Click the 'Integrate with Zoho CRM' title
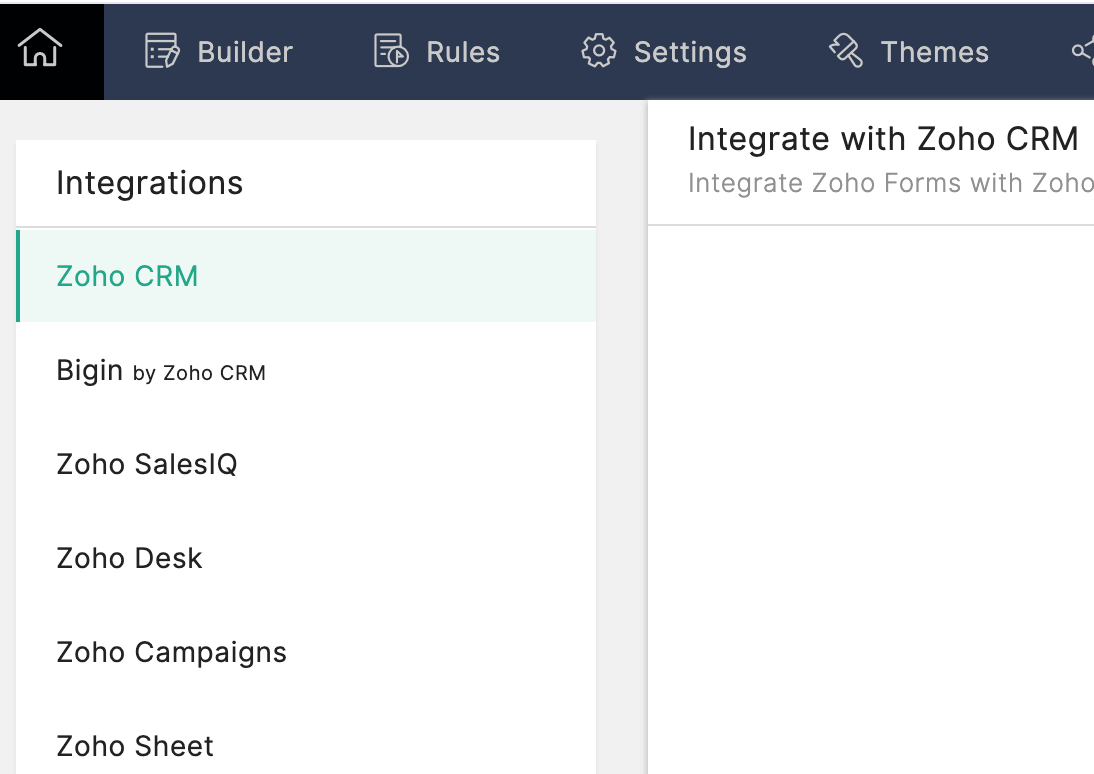Viewport: 1094px width, 774px height. pos(883,139)
